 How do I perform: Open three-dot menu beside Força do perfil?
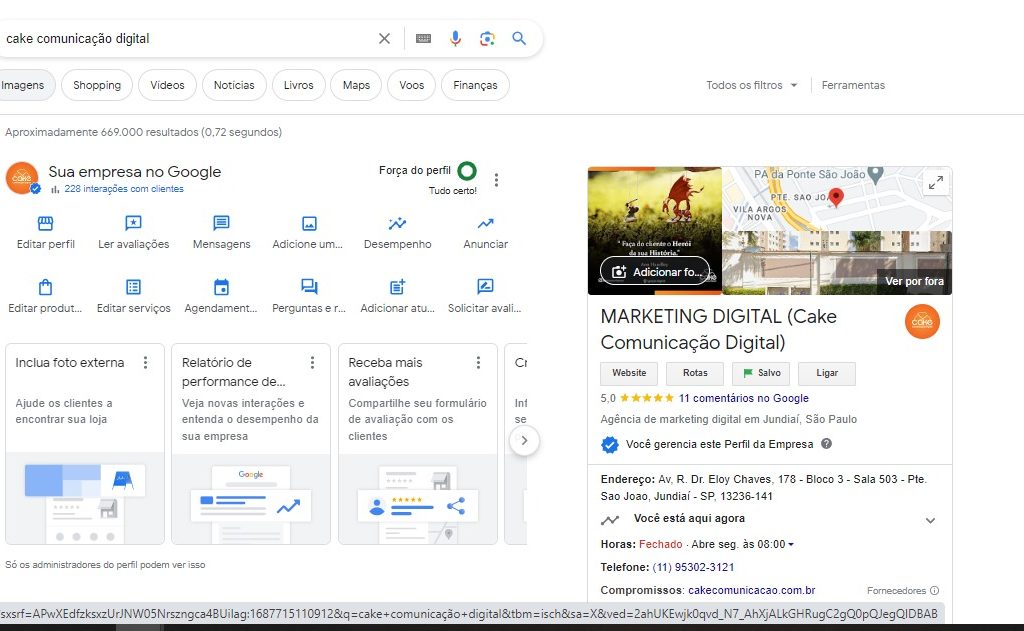[496, 180]
